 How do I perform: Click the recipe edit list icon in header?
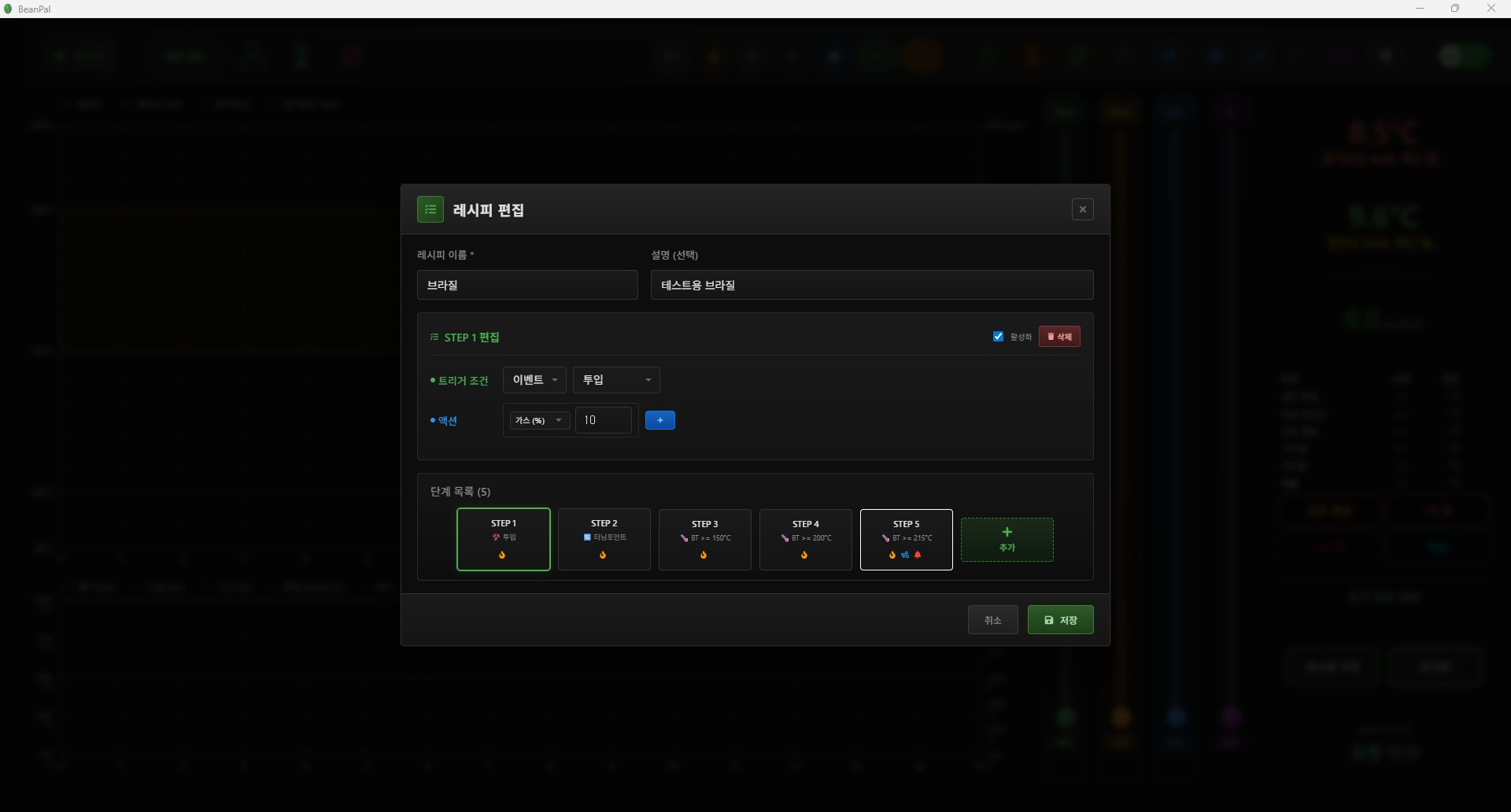430,209
